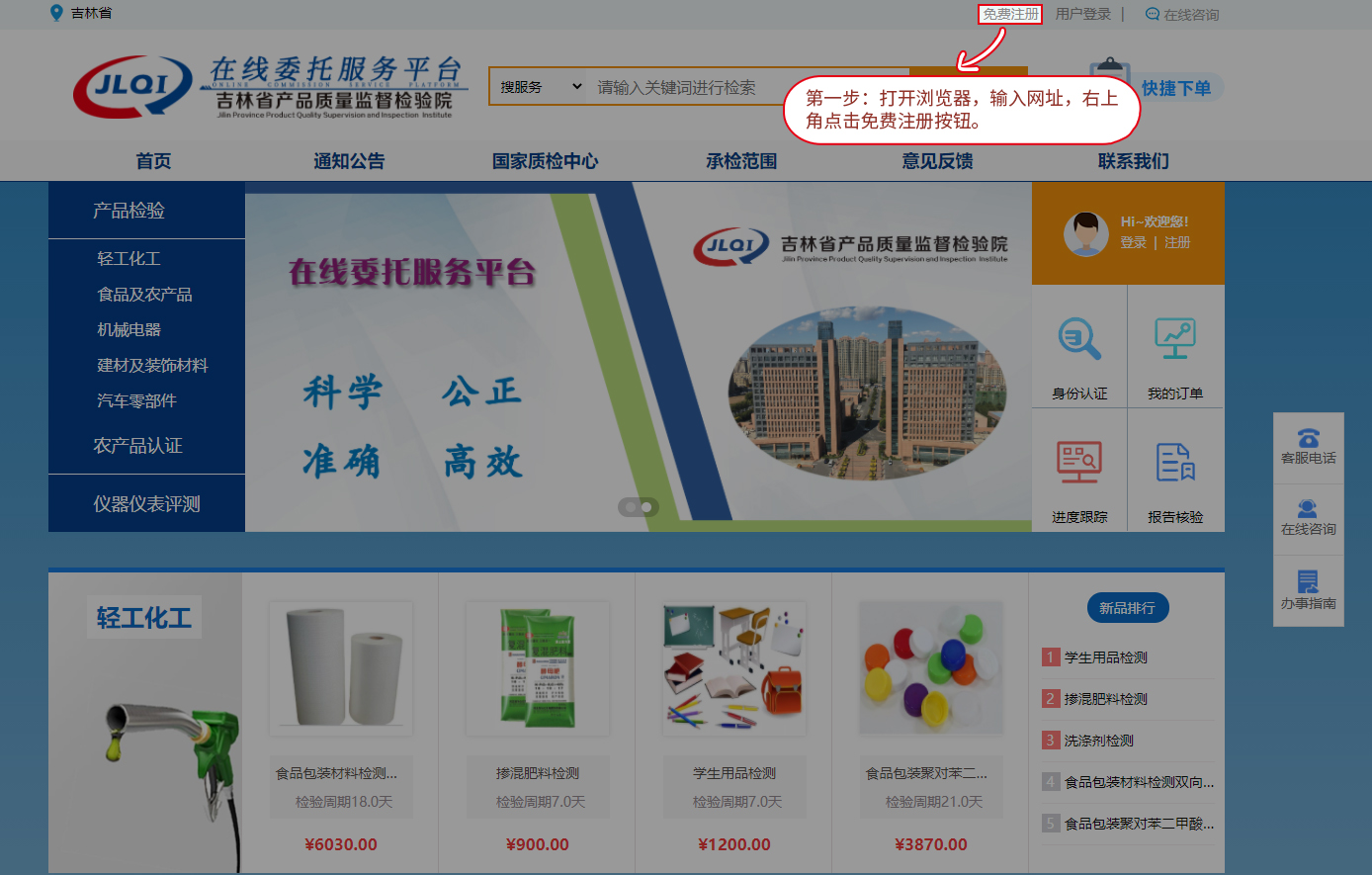The image size is (1372, 875).
Task: Switch to second banner slide dot
Action: 646,507
